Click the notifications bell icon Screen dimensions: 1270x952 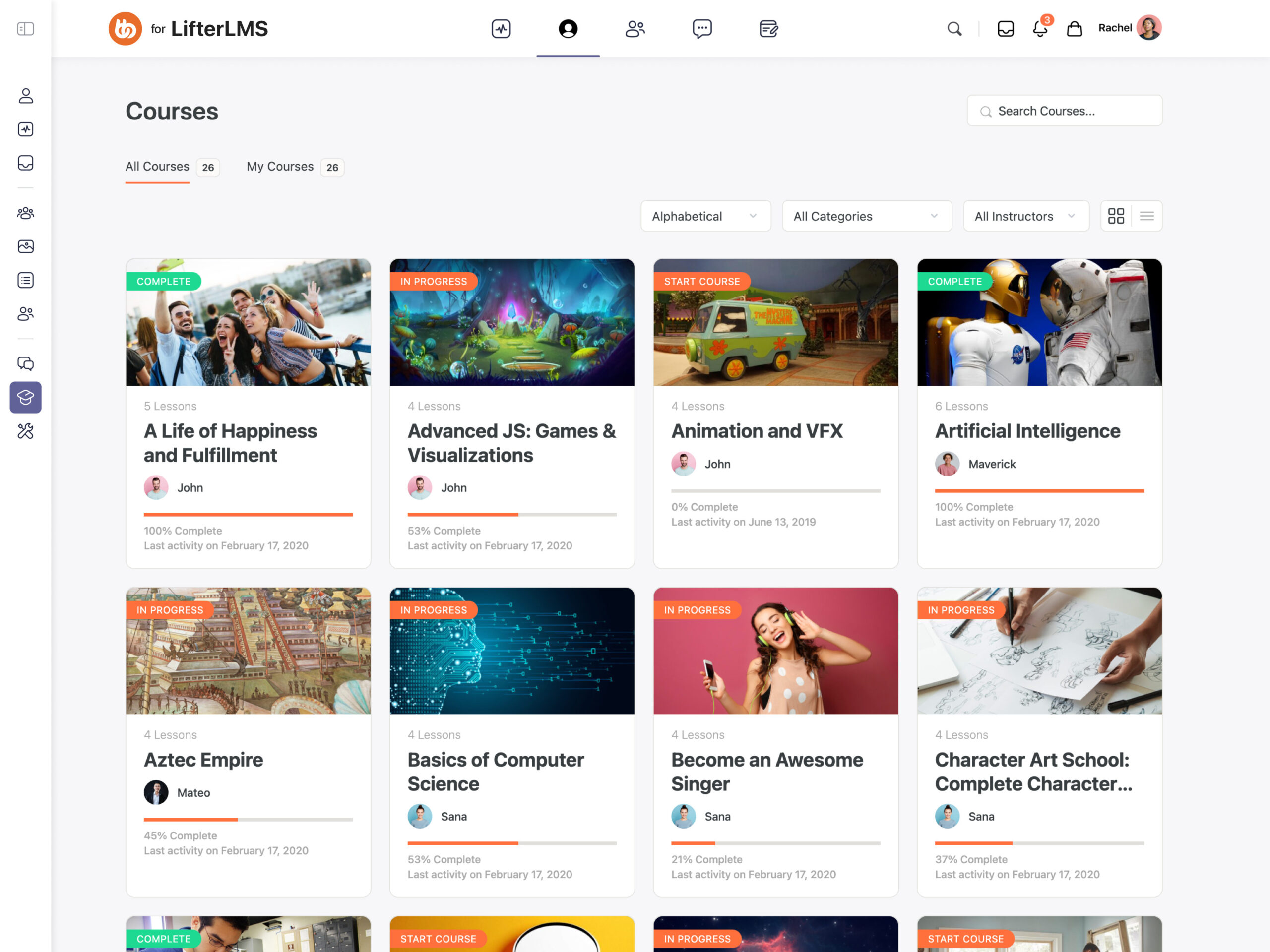[x=1040, y=29]
